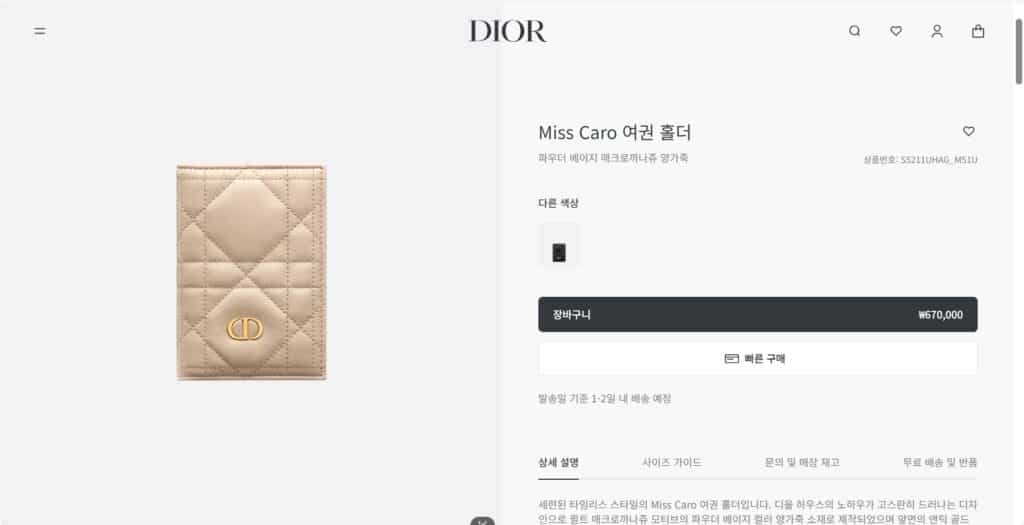Open the hamburger navigation menu

click(40, 31)
